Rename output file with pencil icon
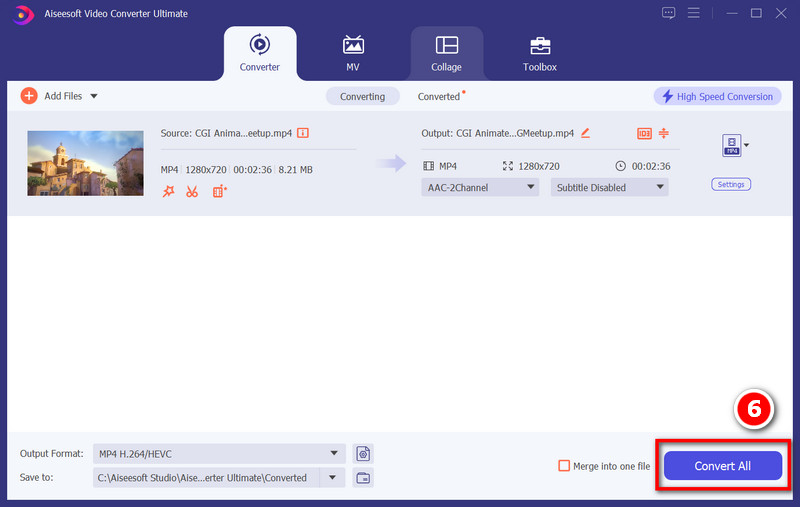 tap(586, 133)
